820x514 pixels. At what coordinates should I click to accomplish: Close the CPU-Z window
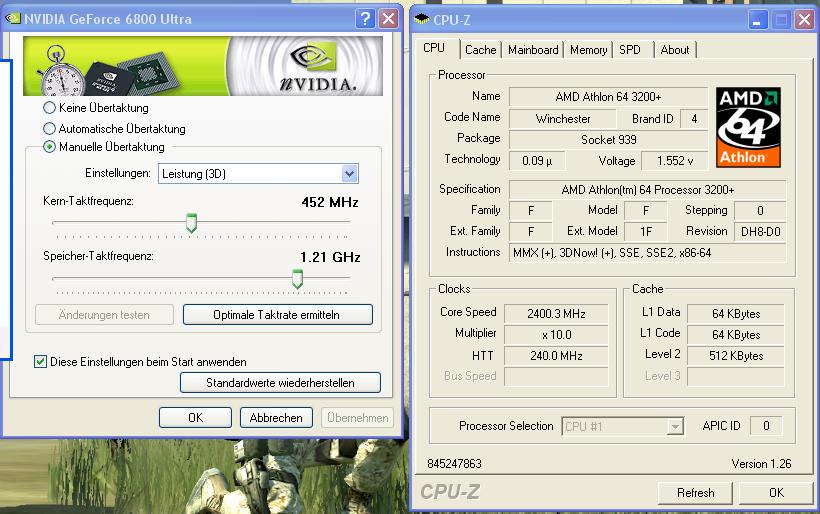804,20
